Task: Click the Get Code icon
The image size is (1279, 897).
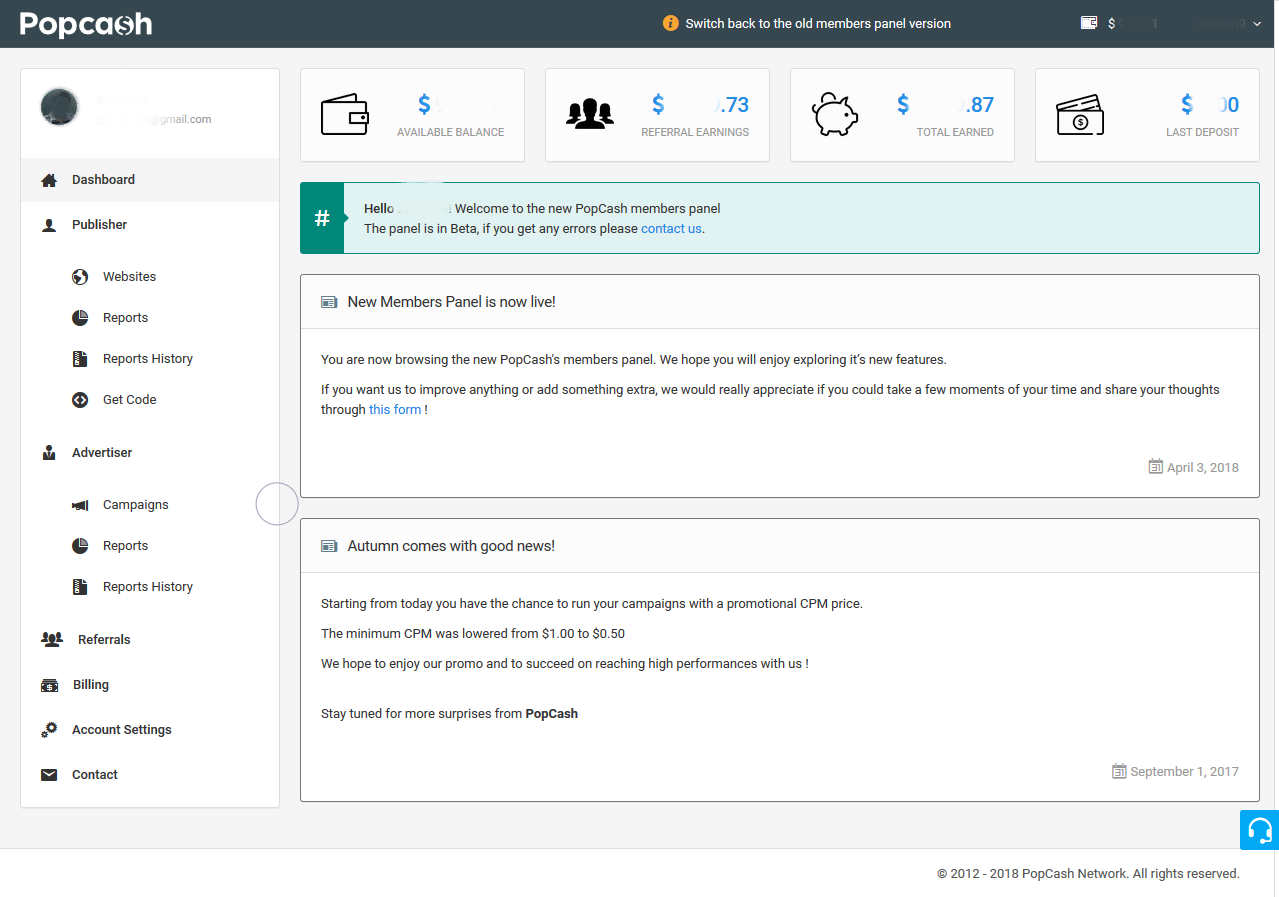Action: pos(80,400)
